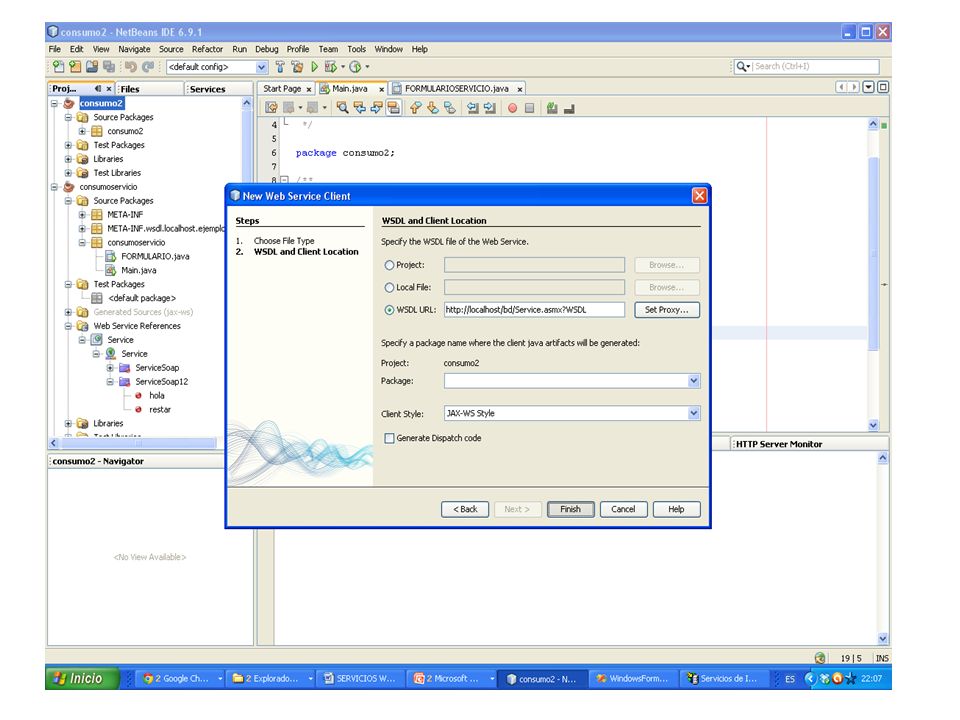The height and width of the screenshot is (720, 960).
Task: Switch to the Start Page tab
Action: [x=287, y=89]
